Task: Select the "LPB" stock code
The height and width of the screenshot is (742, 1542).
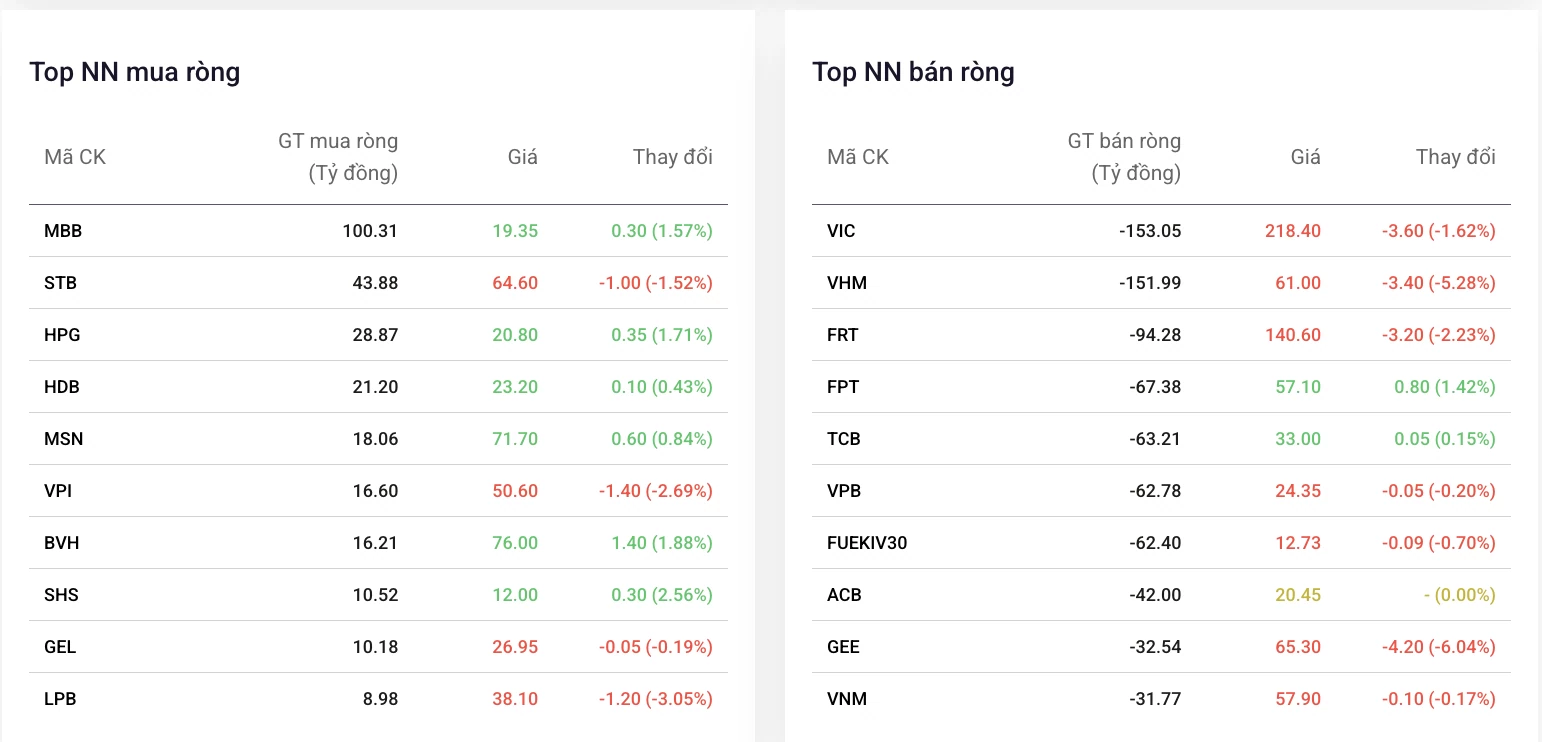Action: [x=60, y=699]
